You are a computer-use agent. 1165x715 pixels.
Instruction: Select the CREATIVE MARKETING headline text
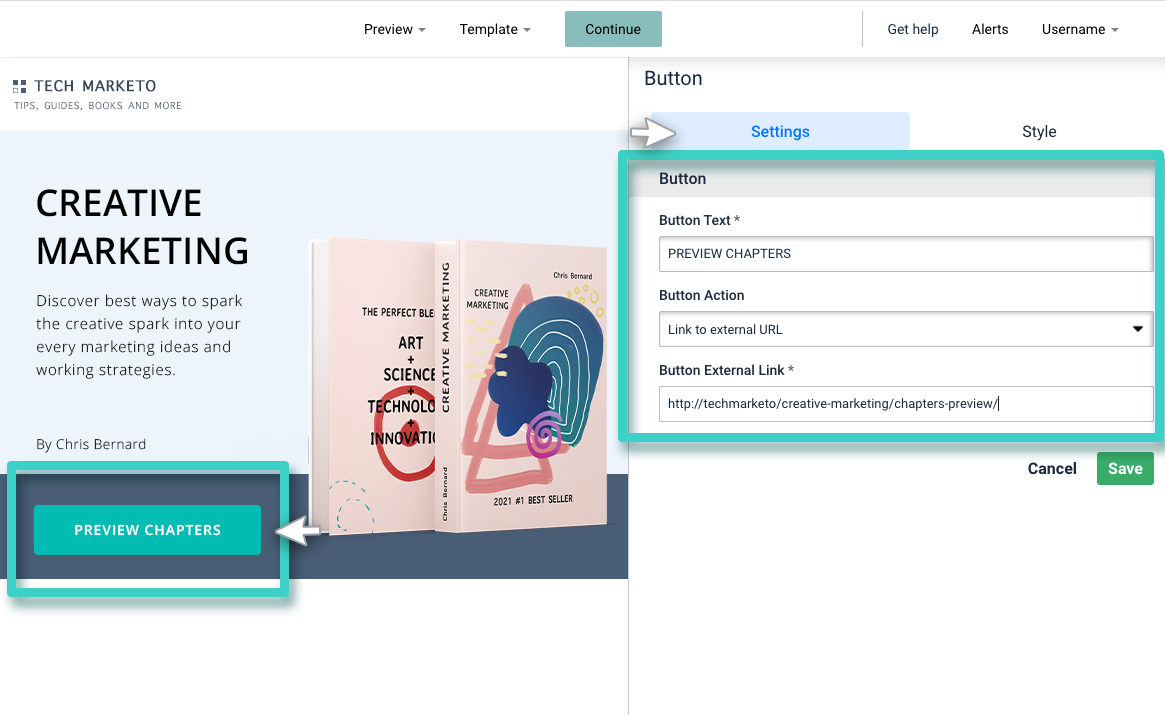(143, 227)
